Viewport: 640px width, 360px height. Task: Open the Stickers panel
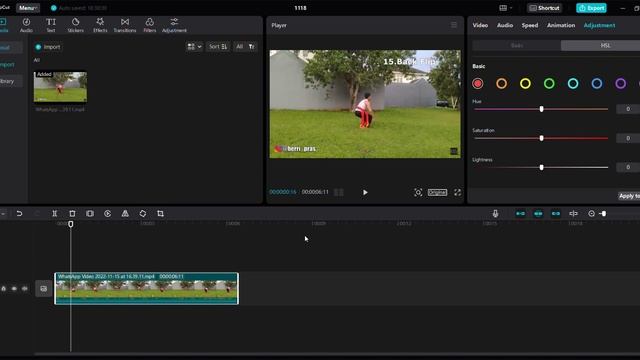[76, 25]
